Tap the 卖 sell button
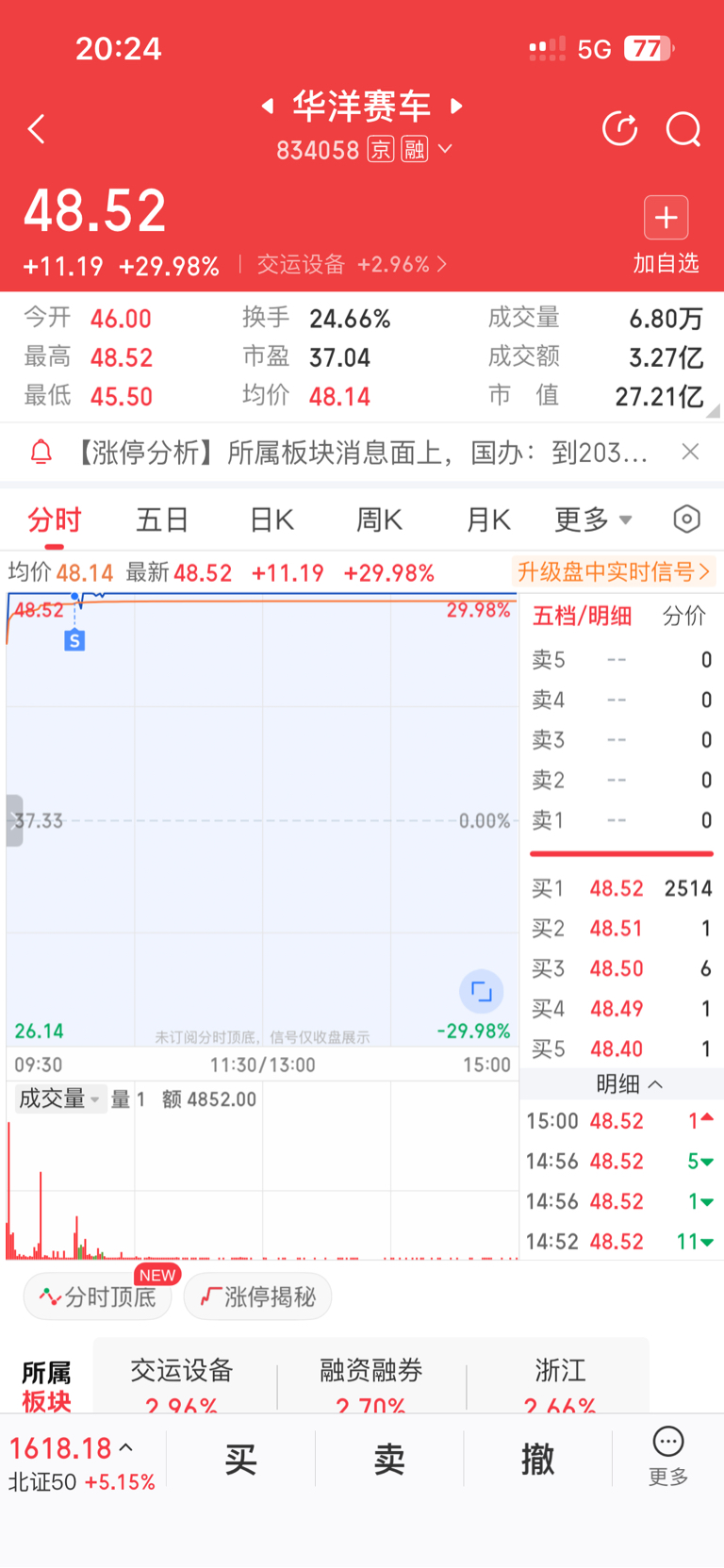 [x=389, y=1460]
